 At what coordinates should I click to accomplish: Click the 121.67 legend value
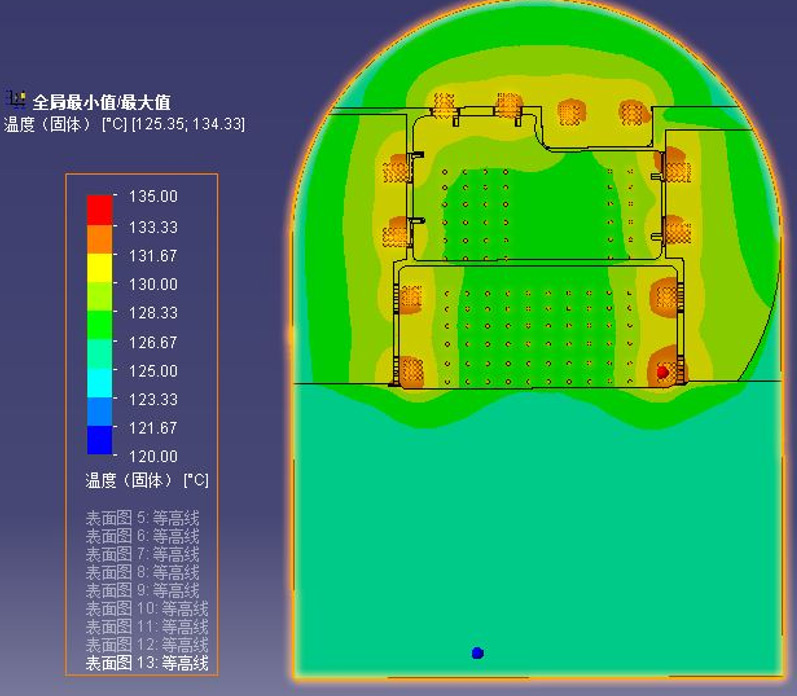click(153, 428)
